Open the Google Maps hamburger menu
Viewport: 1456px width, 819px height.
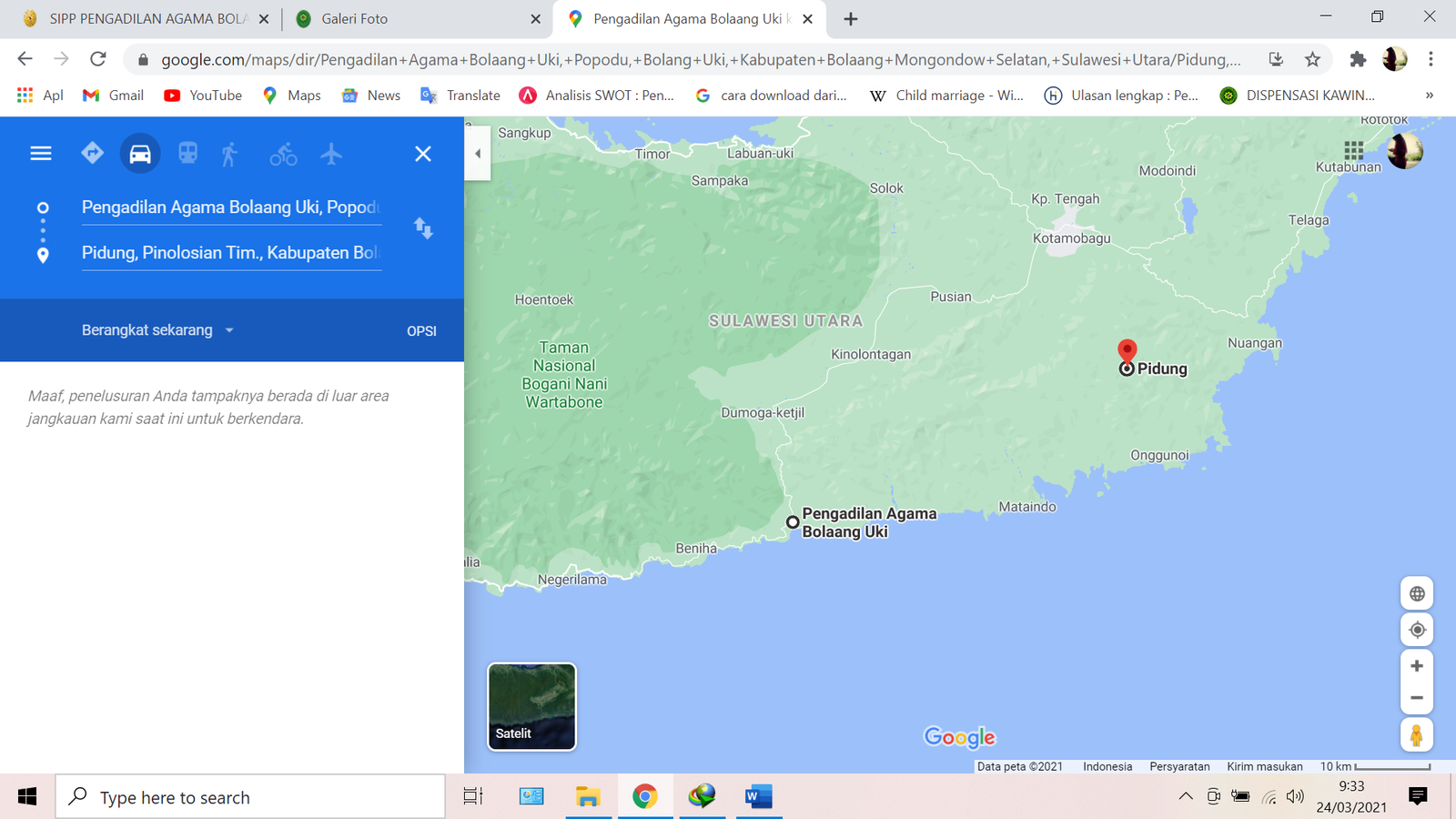click(41, 153)
